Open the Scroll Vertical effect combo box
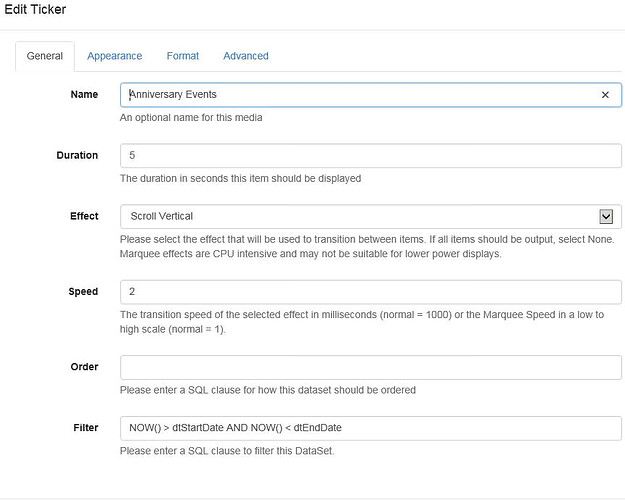 [371, 217]
